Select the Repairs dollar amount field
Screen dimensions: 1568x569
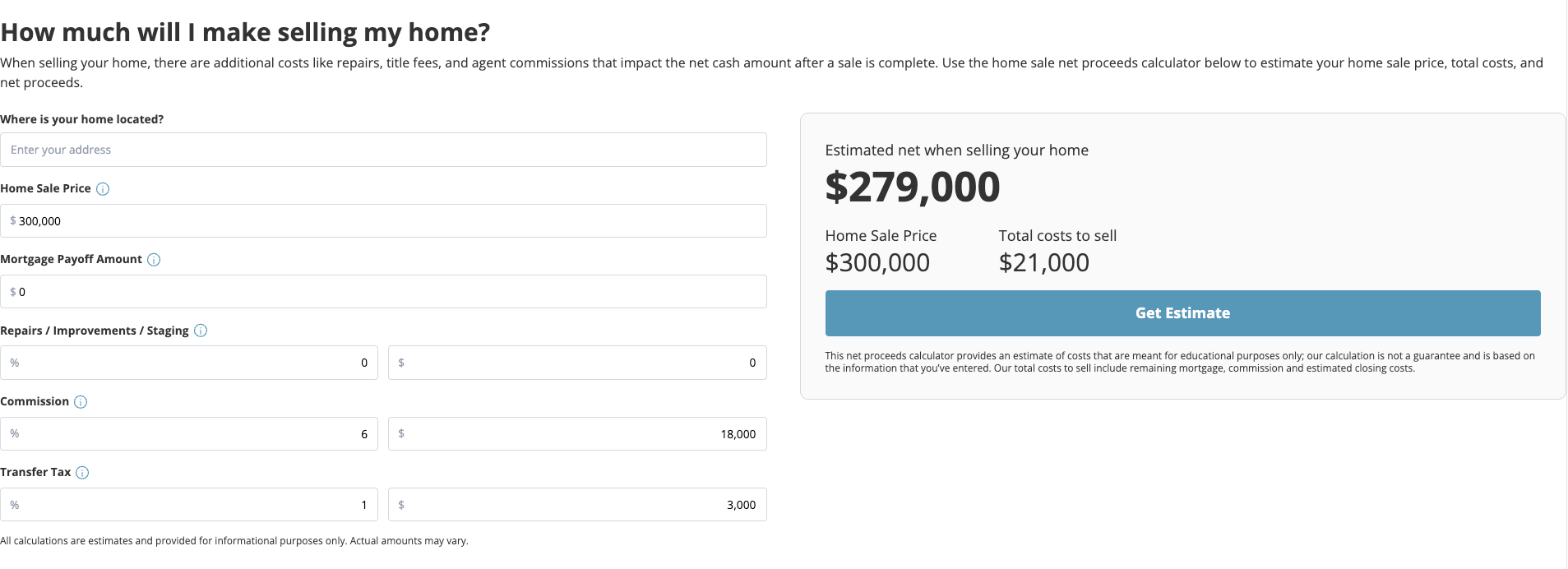click(x=577, y=363)
